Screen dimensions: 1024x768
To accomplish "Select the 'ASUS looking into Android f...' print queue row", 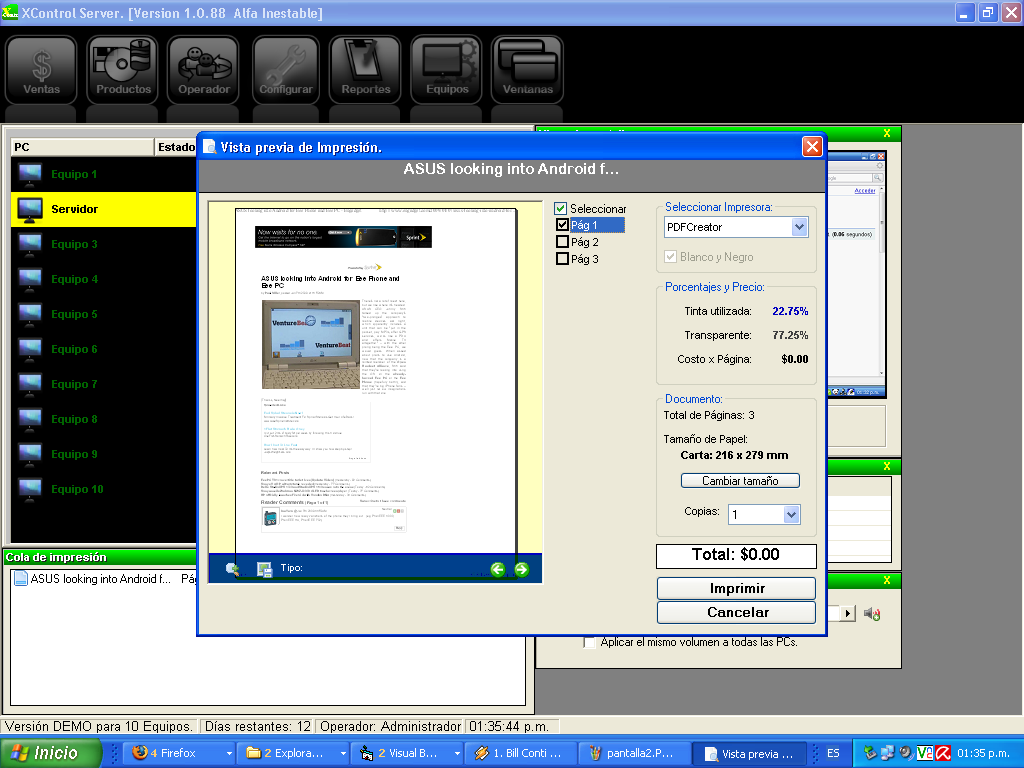I will (104, 579).
